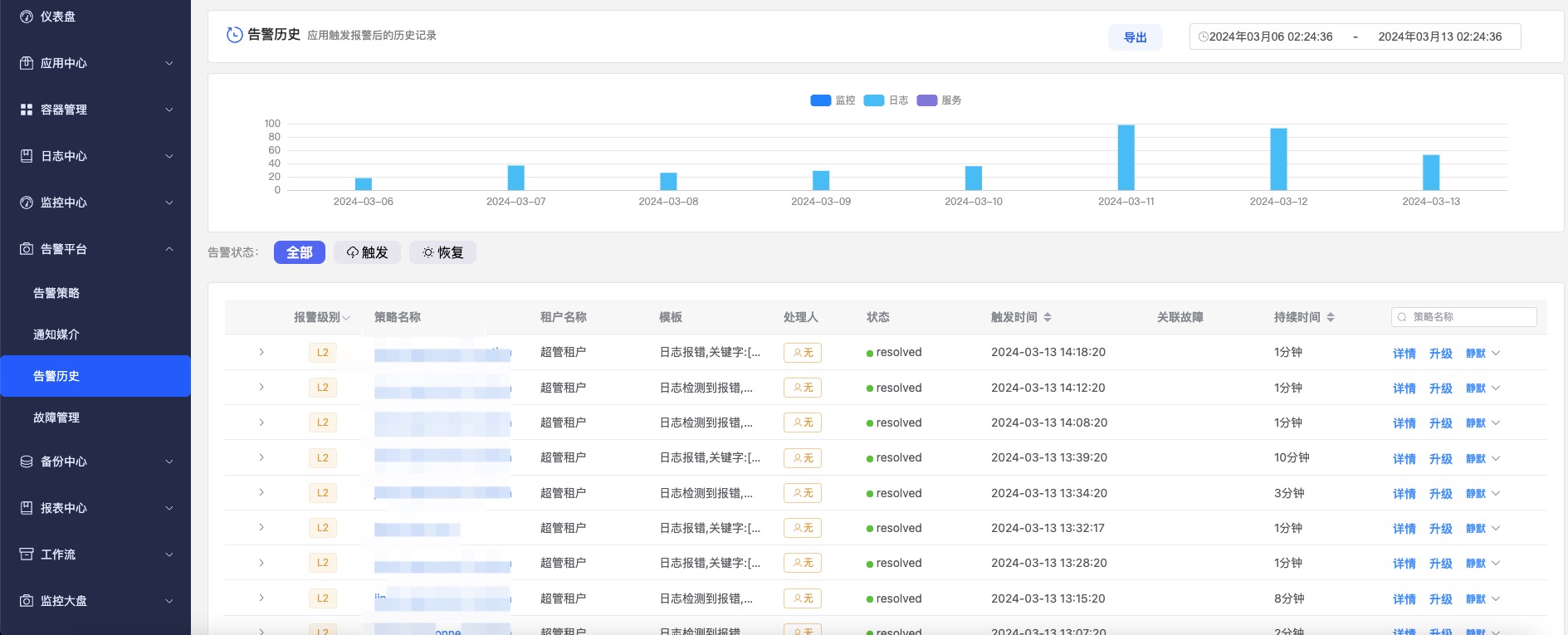Expand the 工作流 menu chevron
Image resolution: width=1568 pixels, height=635 pixels.
(169, 554)
